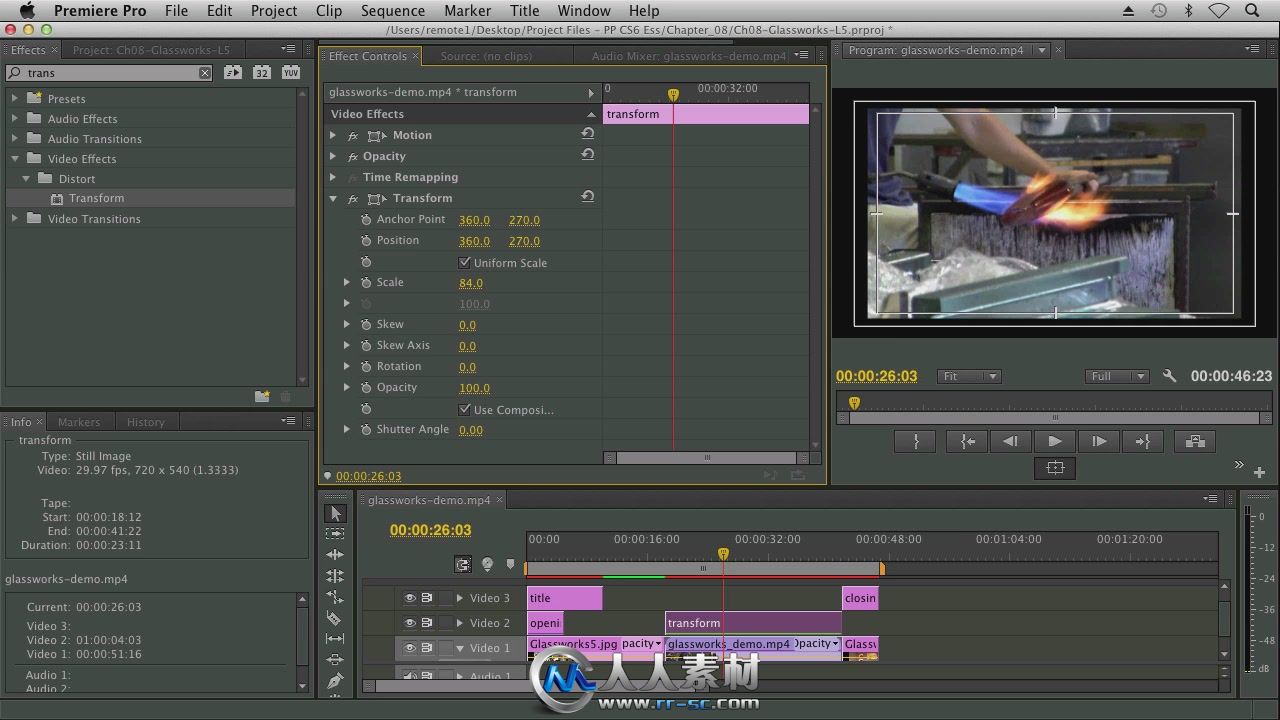Select the Ripple Edit tool
Viewport: 1280px width, 720px height.
pos(336,555)
